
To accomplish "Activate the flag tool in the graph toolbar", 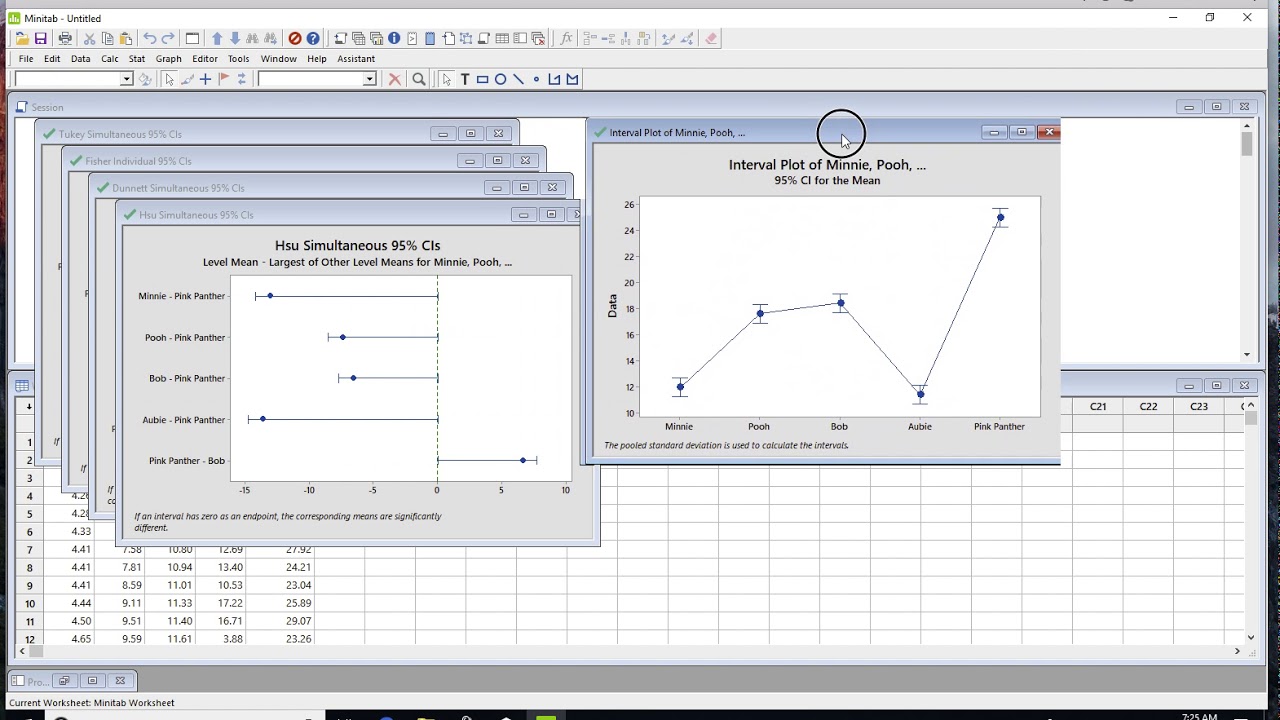I will pyautogui.click(x=223, y=79).
